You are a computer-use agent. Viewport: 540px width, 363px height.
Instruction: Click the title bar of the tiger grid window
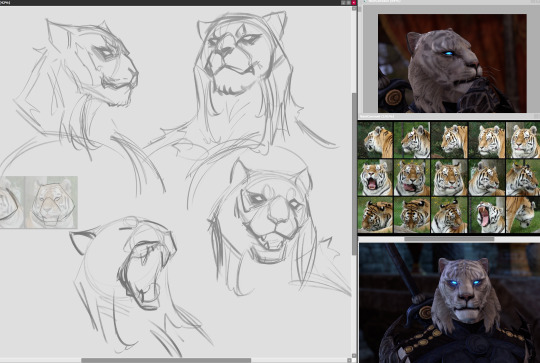coord(449,117)
